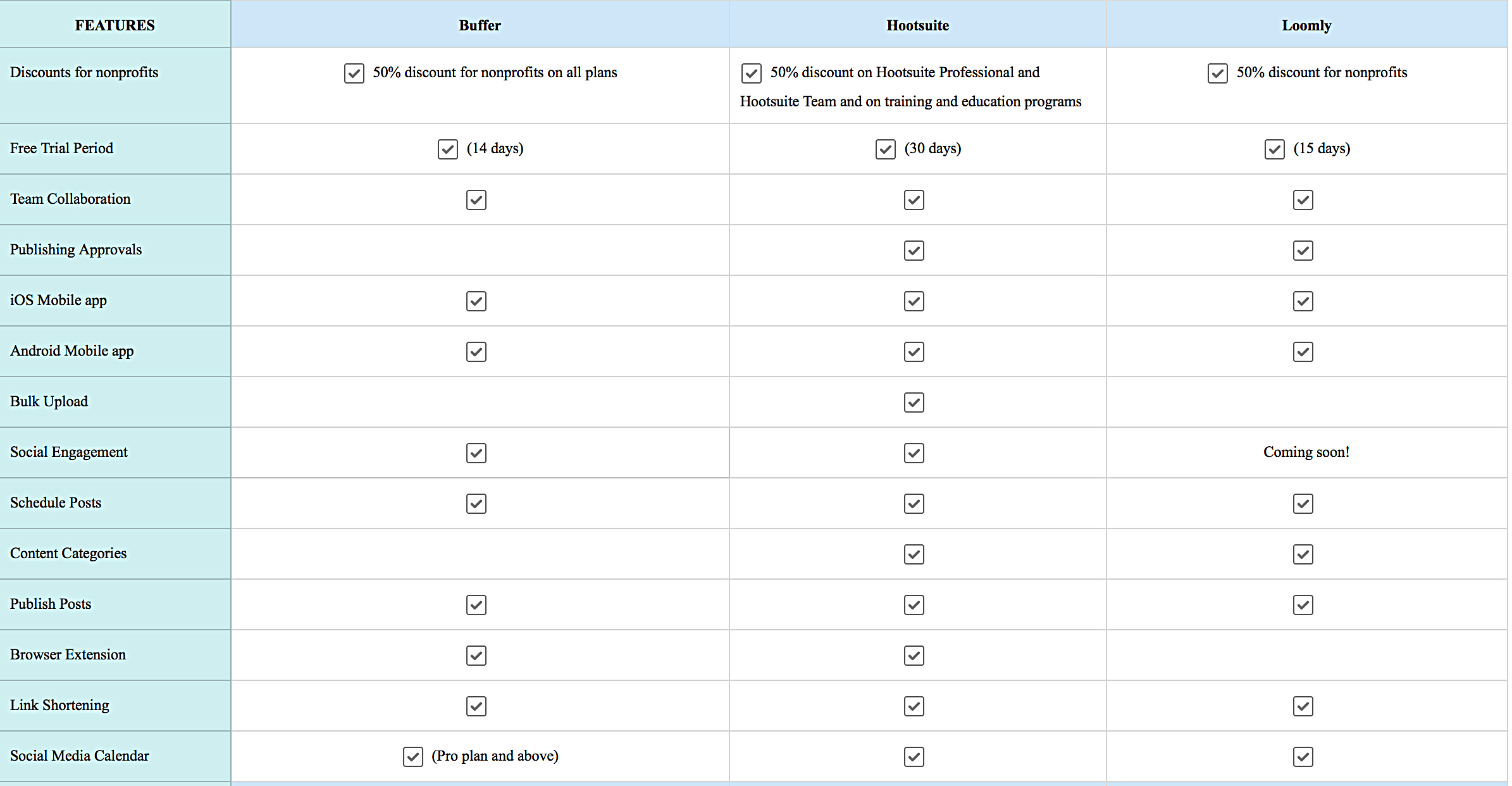This screenshot has height=786, width=1512.
Task: Click Hootsuite's Team Collaboration checkmark
Action: 914,200
